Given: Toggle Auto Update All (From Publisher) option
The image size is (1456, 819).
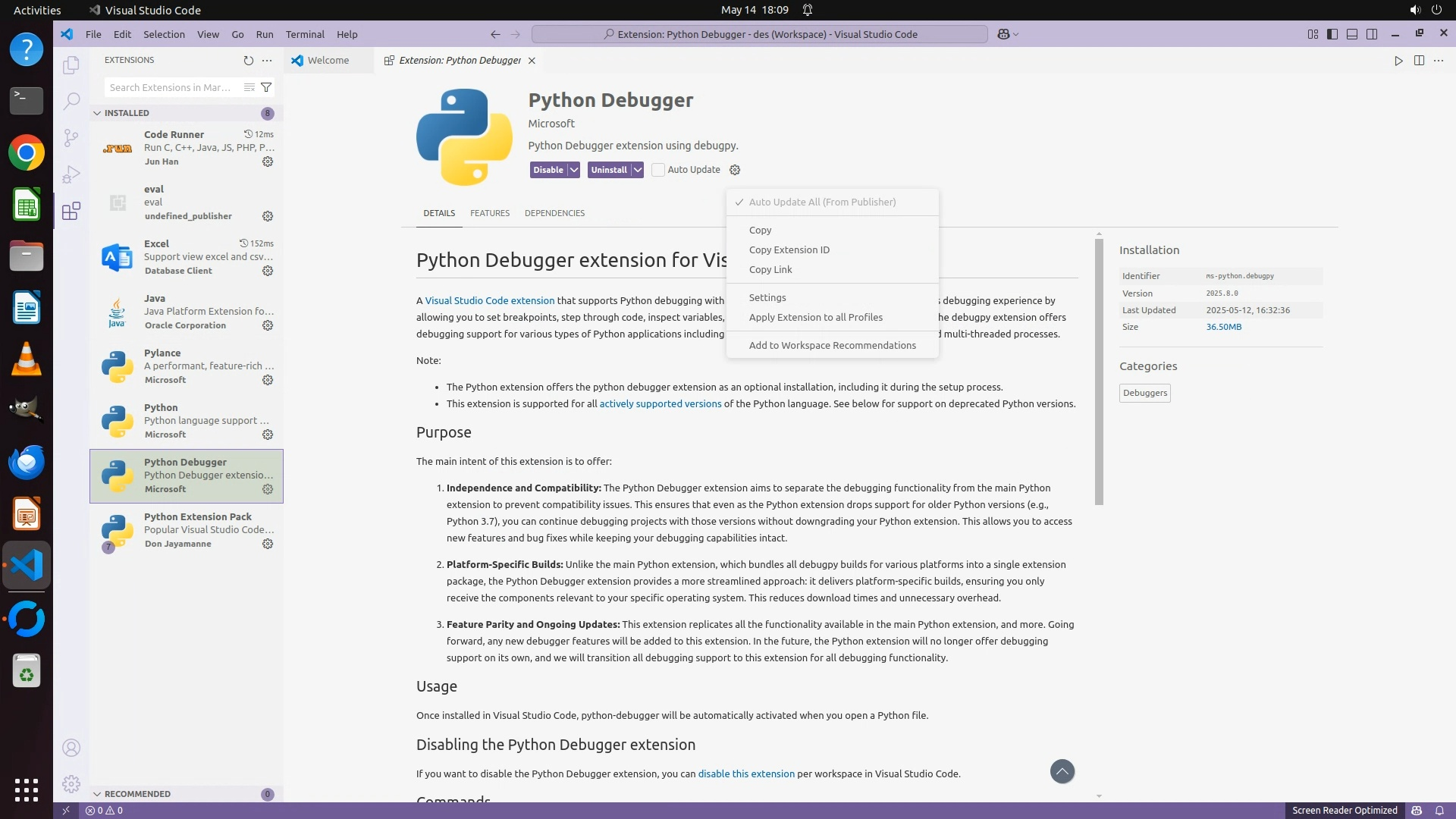Looking at the screenshot, I should (822, 202).
